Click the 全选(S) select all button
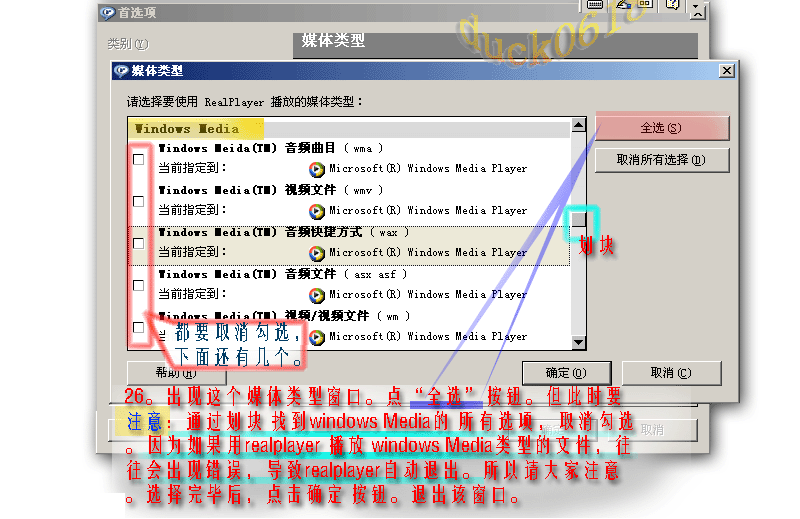Screen dimensions: 800x519 (x=662, y=128)
